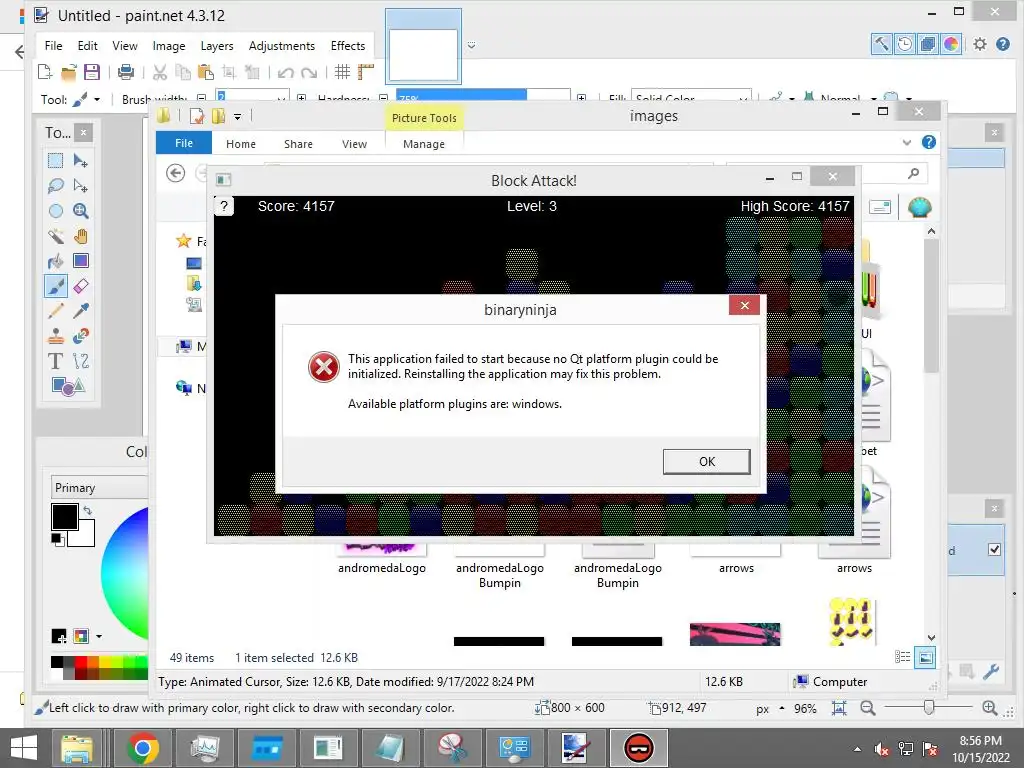Click the Open file icon in paint.net toolbar
This screenshot has height=768, width=1024.
[x=69, y=72]
